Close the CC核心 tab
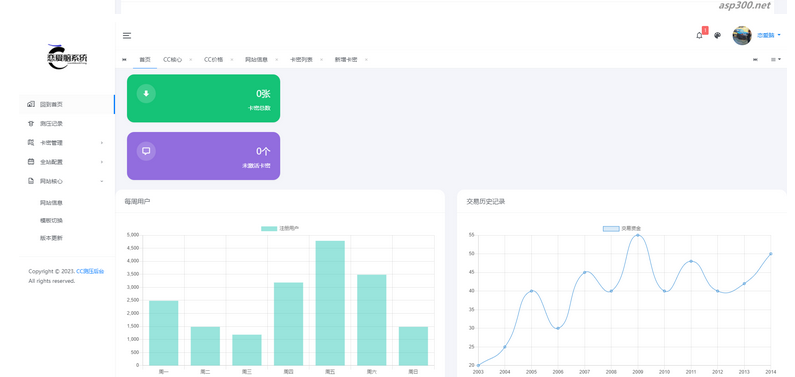 click(x=191, y=60)
